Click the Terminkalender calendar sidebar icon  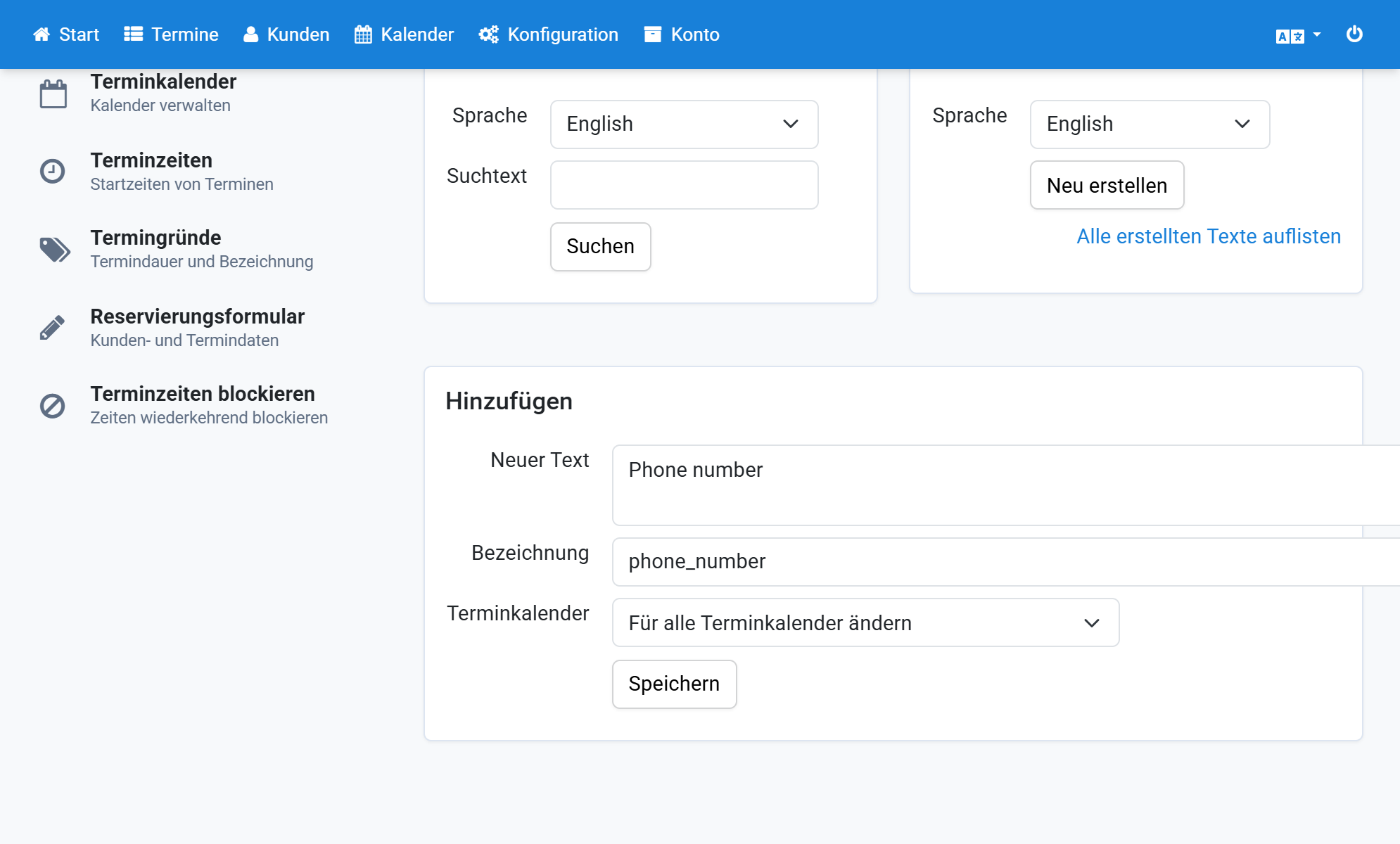click(53, 94)
